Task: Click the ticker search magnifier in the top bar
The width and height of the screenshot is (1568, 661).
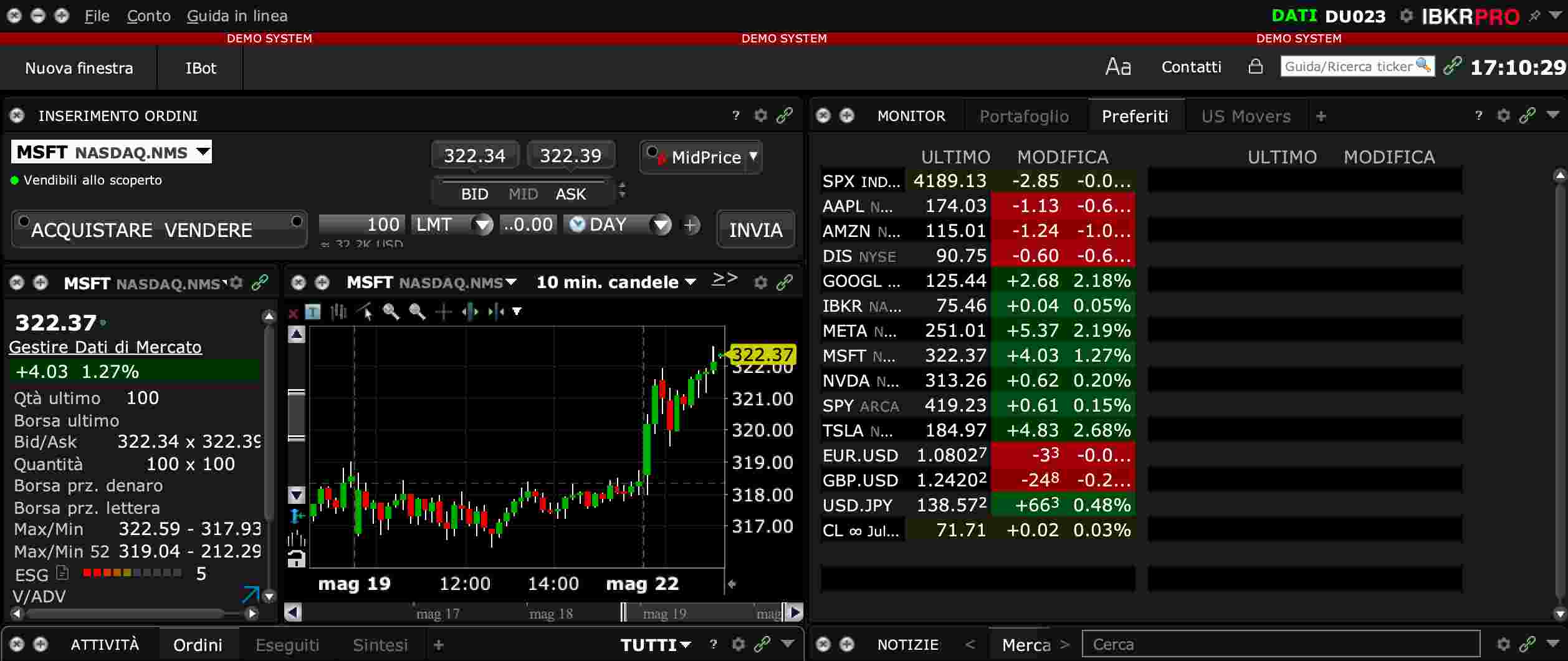Action: click(x=1424, y=65)
